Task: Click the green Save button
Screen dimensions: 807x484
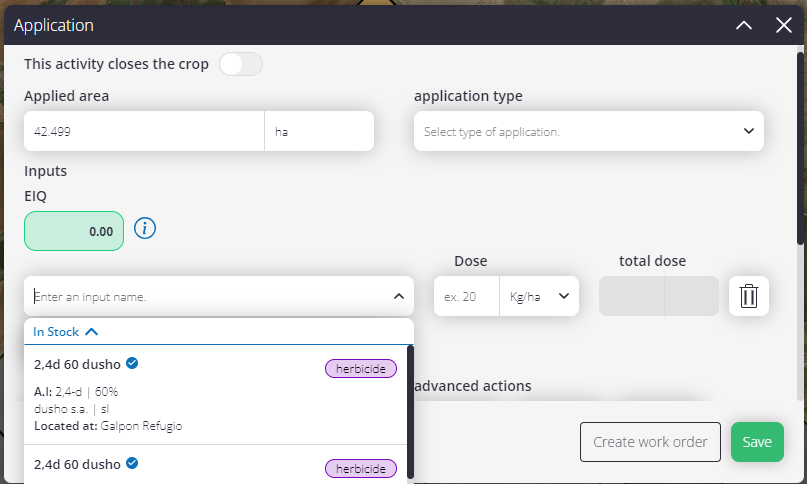Action: coord(757,442)
